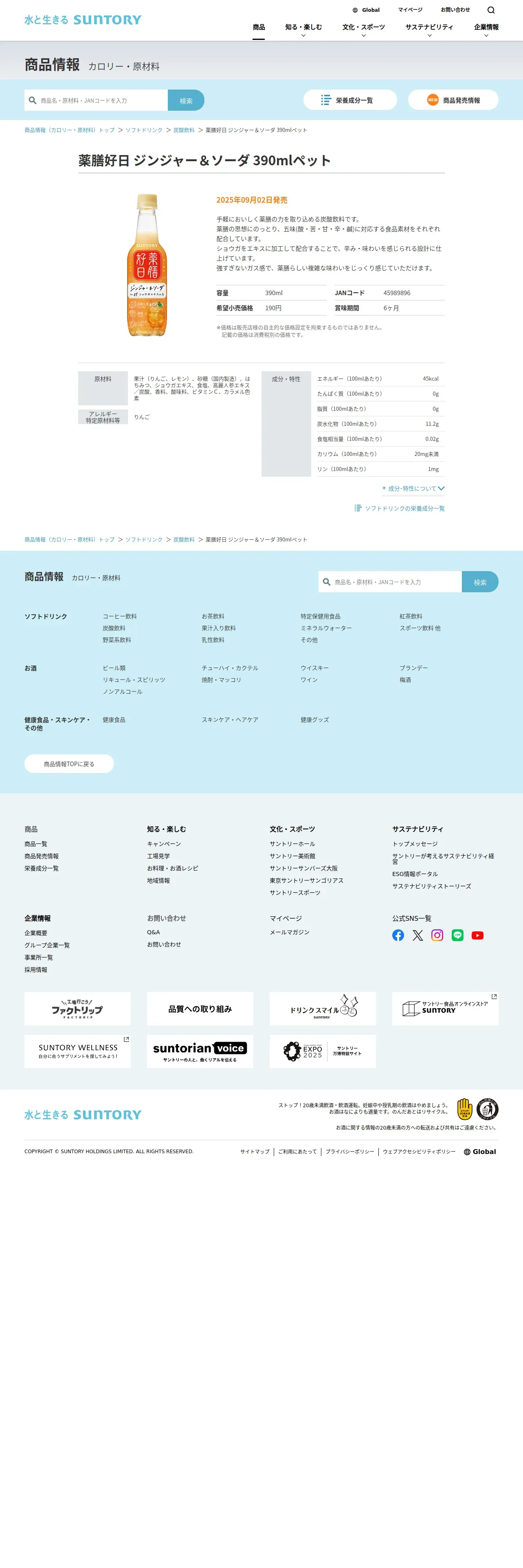Open スキンケア・ヘアケア category link
The image size is (523, 1568).
tap(230, 720)
